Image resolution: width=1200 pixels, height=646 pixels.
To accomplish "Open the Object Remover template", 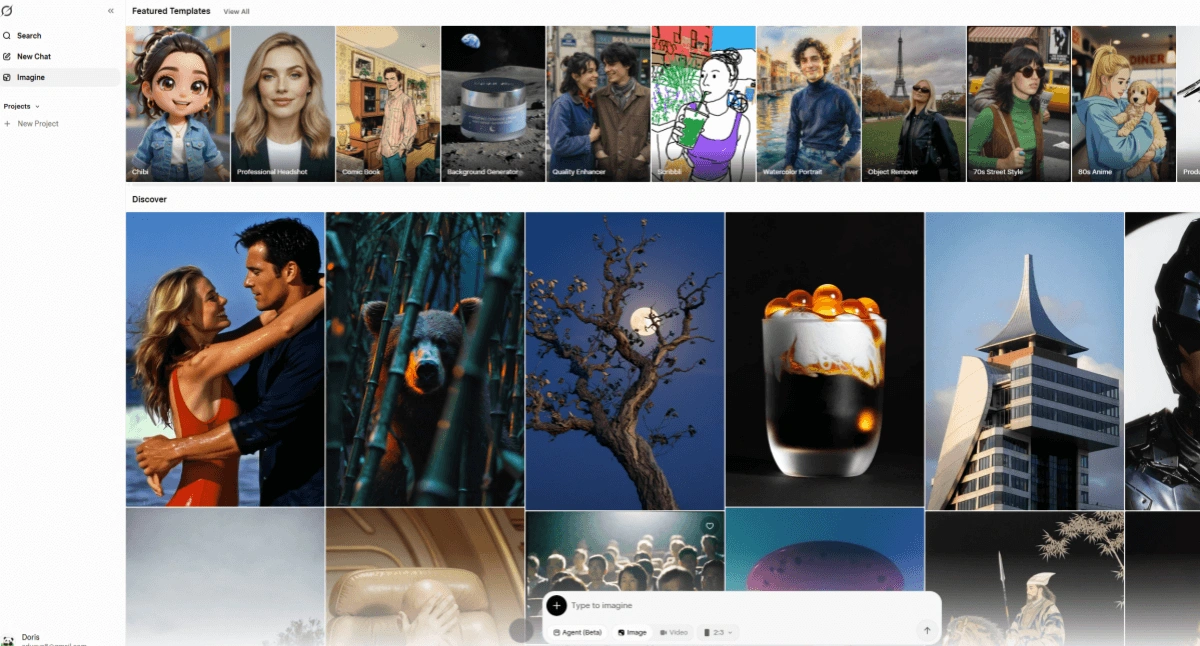I will click(x=914, y=103).
